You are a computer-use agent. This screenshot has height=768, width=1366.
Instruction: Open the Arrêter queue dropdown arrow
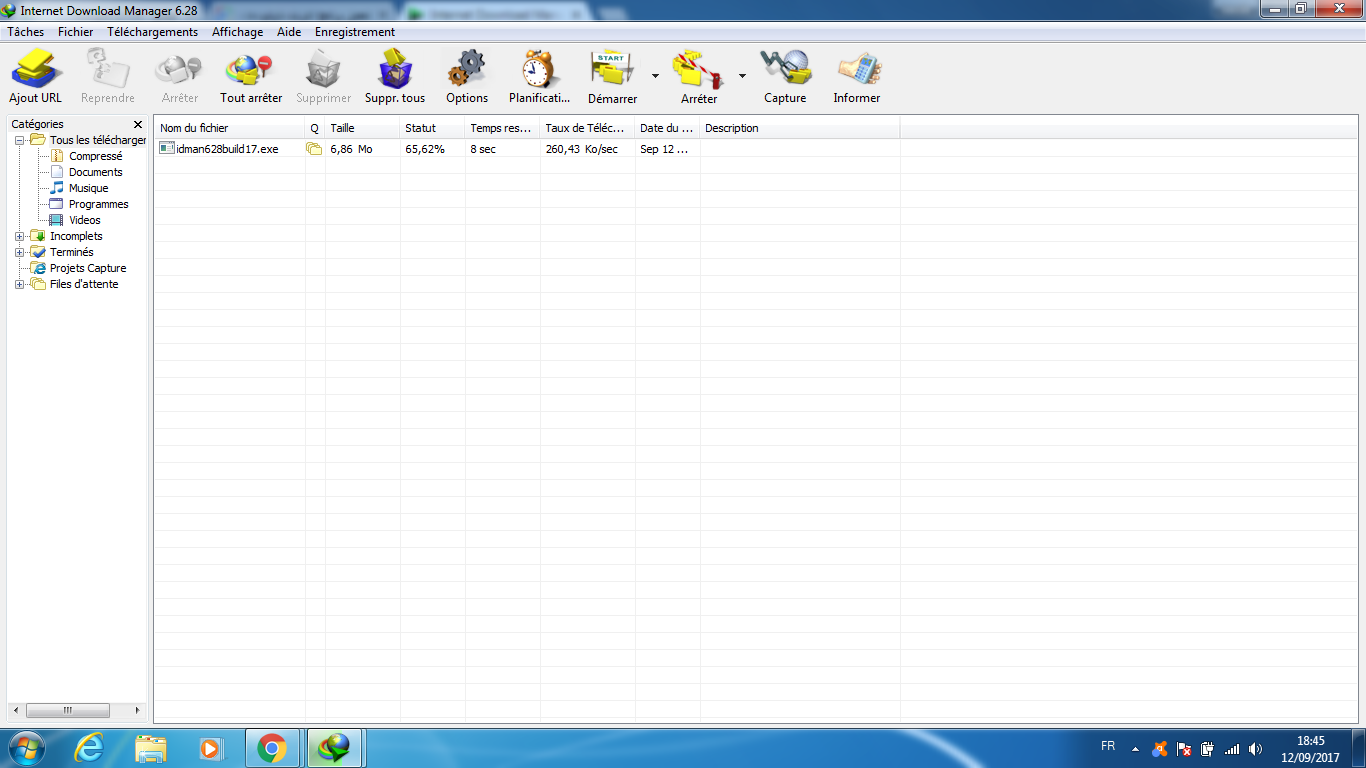pos(742,75)
